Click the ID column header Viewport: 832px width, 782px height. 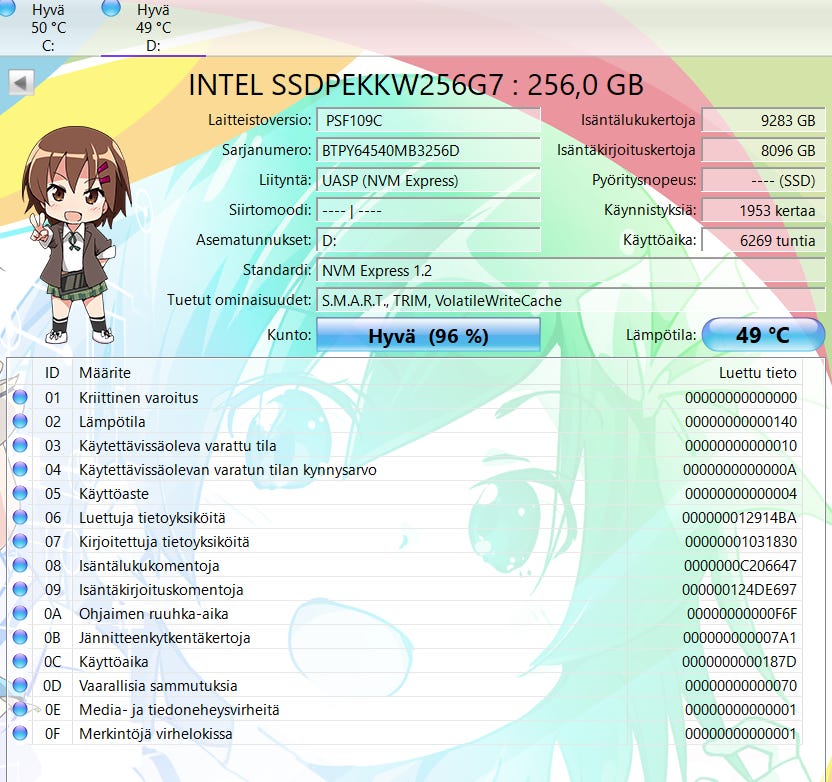[52, 372]
